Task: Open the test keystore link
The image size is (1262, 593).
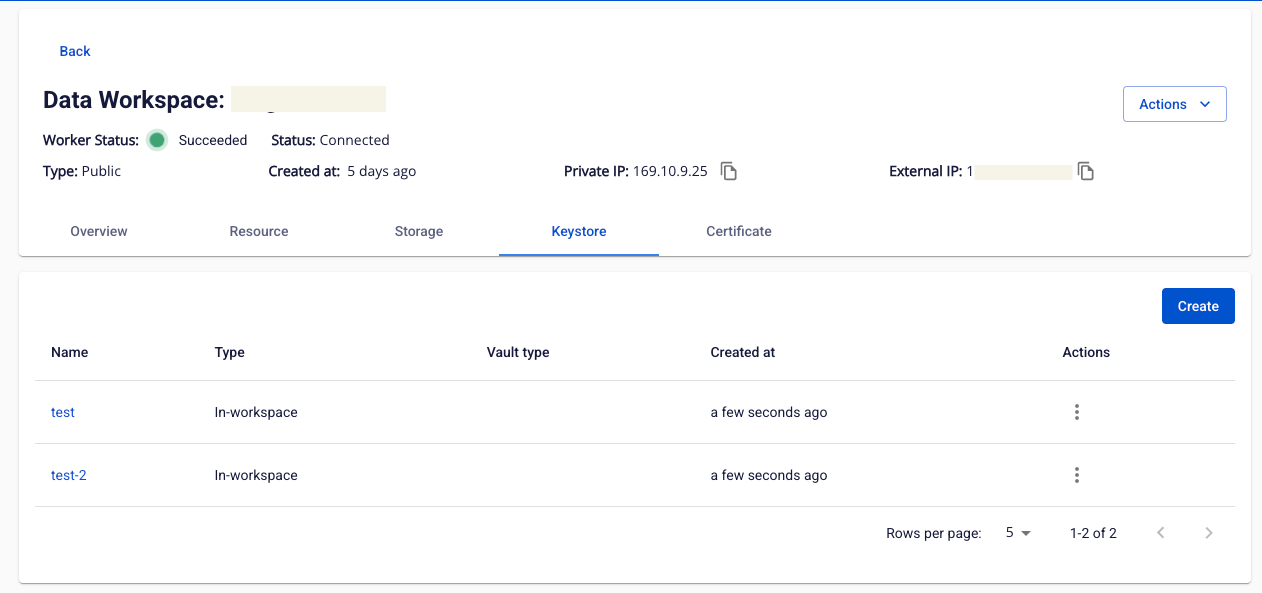Action: coord(63,412)
